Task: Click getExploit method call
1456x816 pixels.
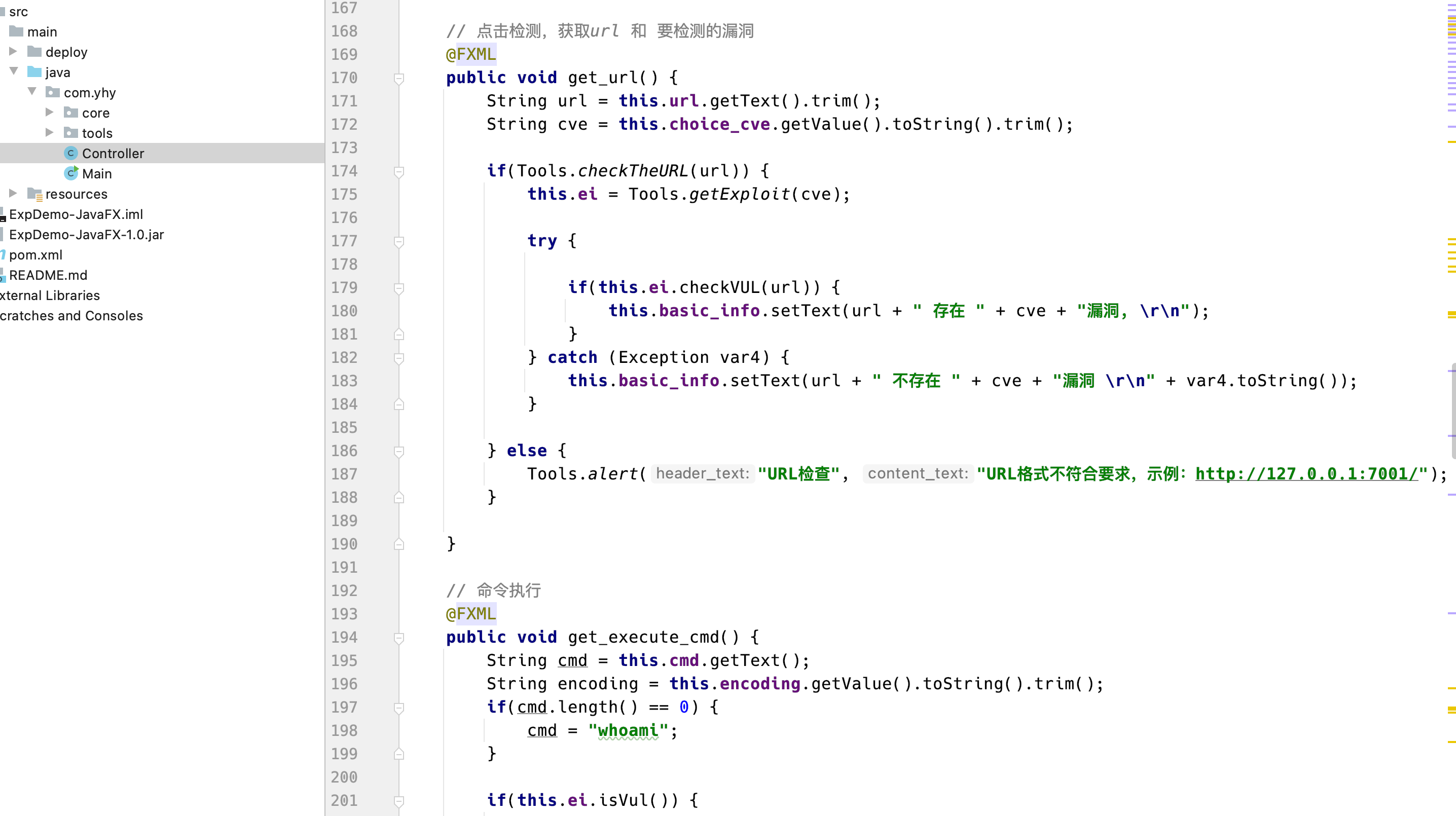Action: point(739,194)
